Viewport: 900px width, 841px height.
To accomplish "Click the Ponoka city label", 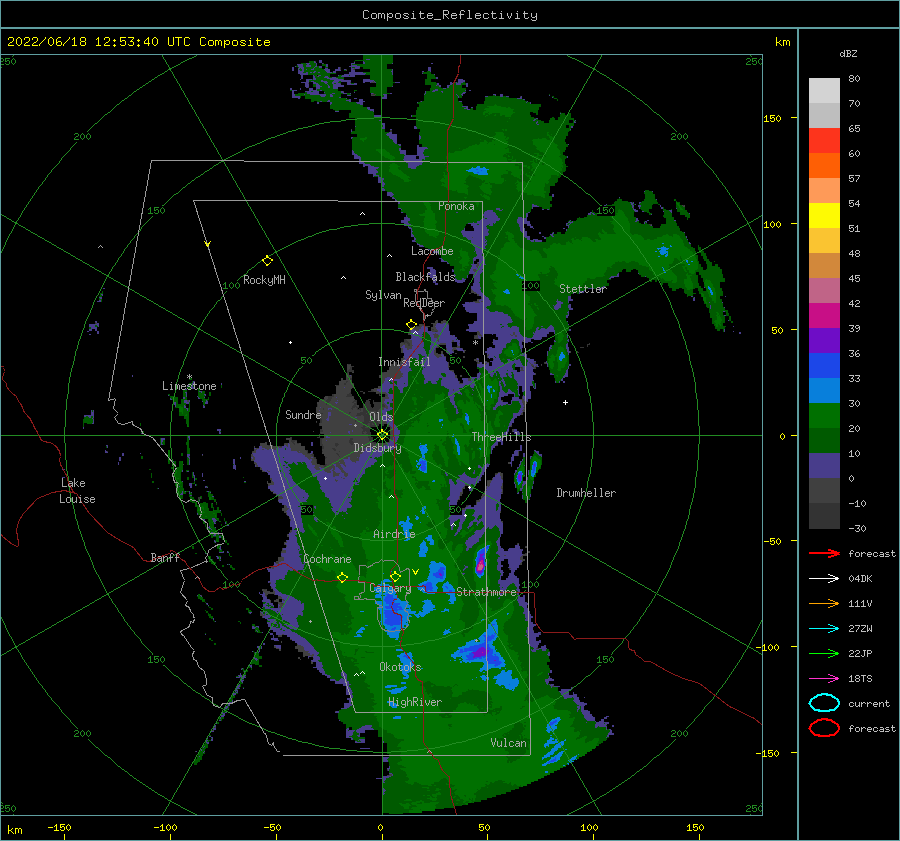I will (x=456, y=206).
